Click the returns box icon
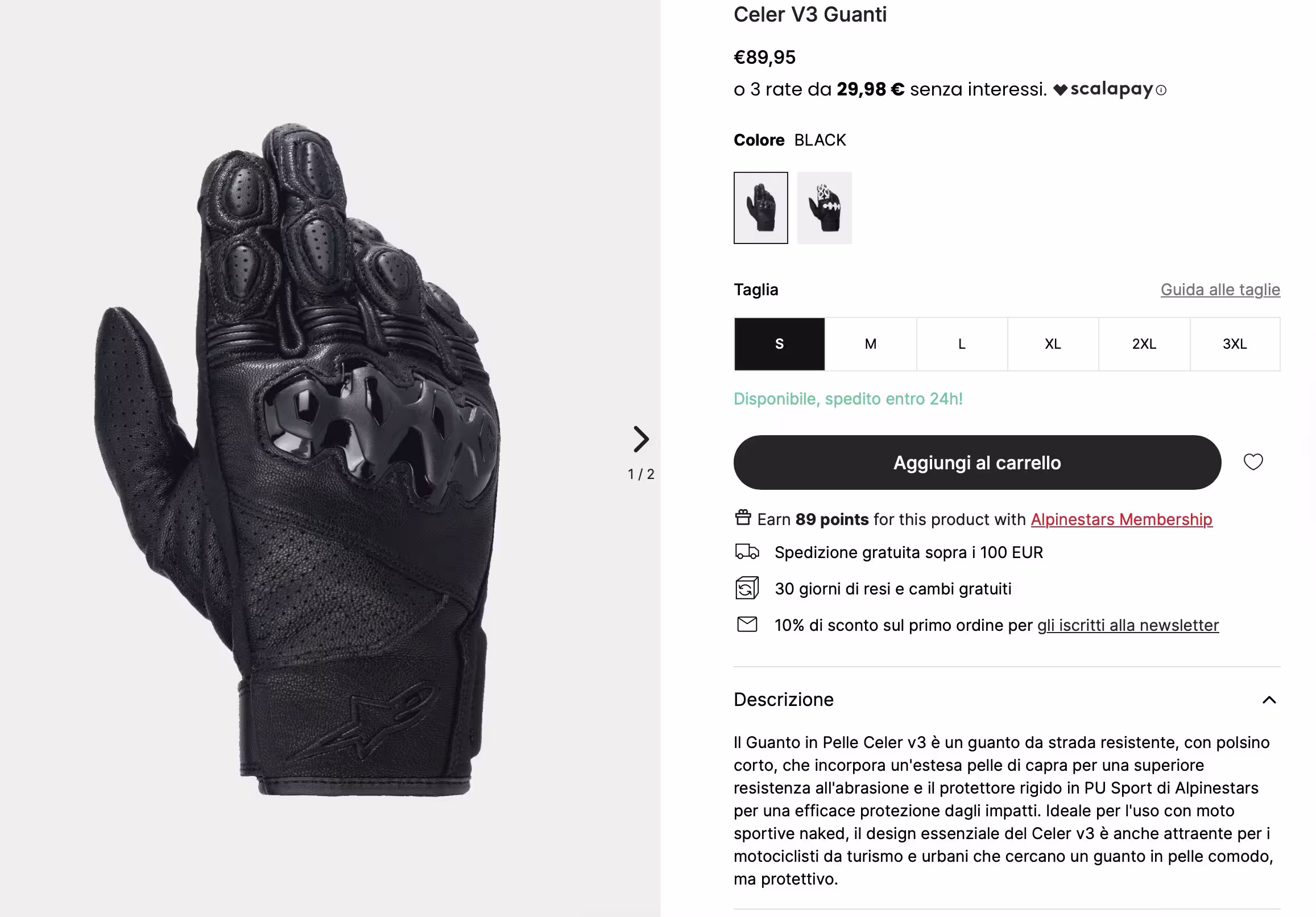This screenshot has width=1316, height=917. [747, 588]
